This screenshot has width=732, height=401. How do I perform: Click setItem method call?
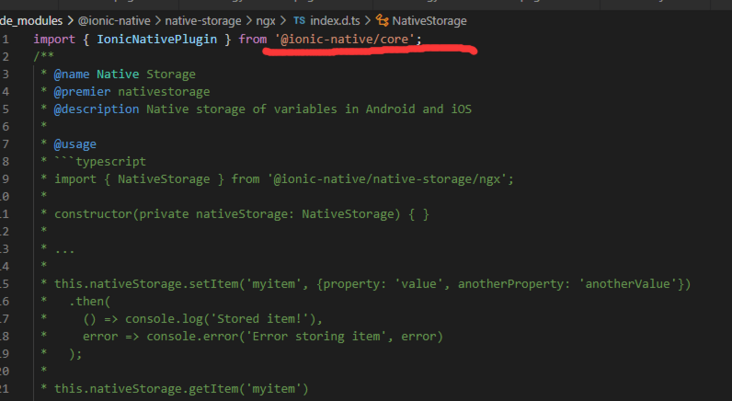tap(213, 284)
